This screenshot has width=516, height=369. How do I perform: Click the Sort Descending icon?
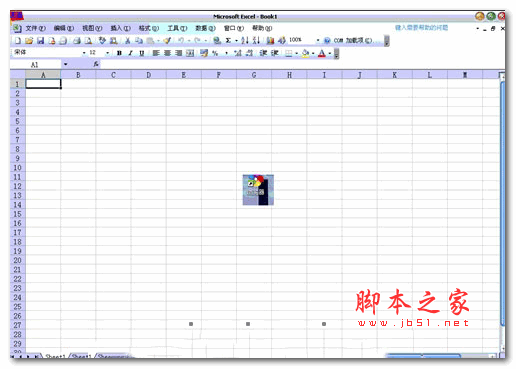click(256, 41)
